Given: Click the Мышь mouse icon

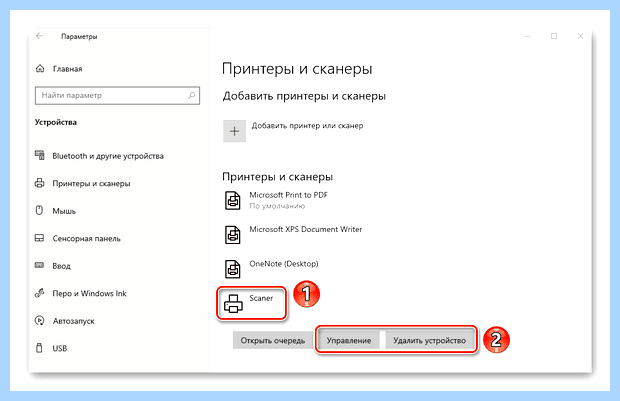Looking at the screenshot, I should click(x=39, y=210).
